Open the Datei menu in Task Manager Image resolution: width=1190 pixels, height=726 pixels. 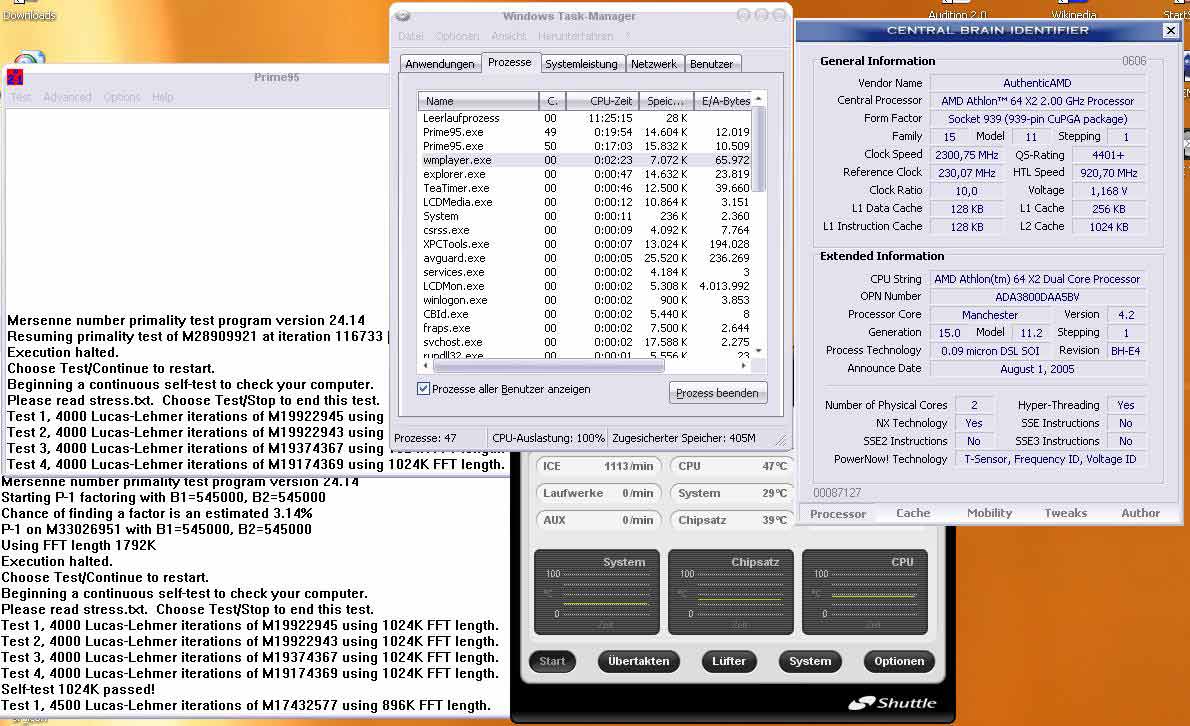tap(411, 36)
